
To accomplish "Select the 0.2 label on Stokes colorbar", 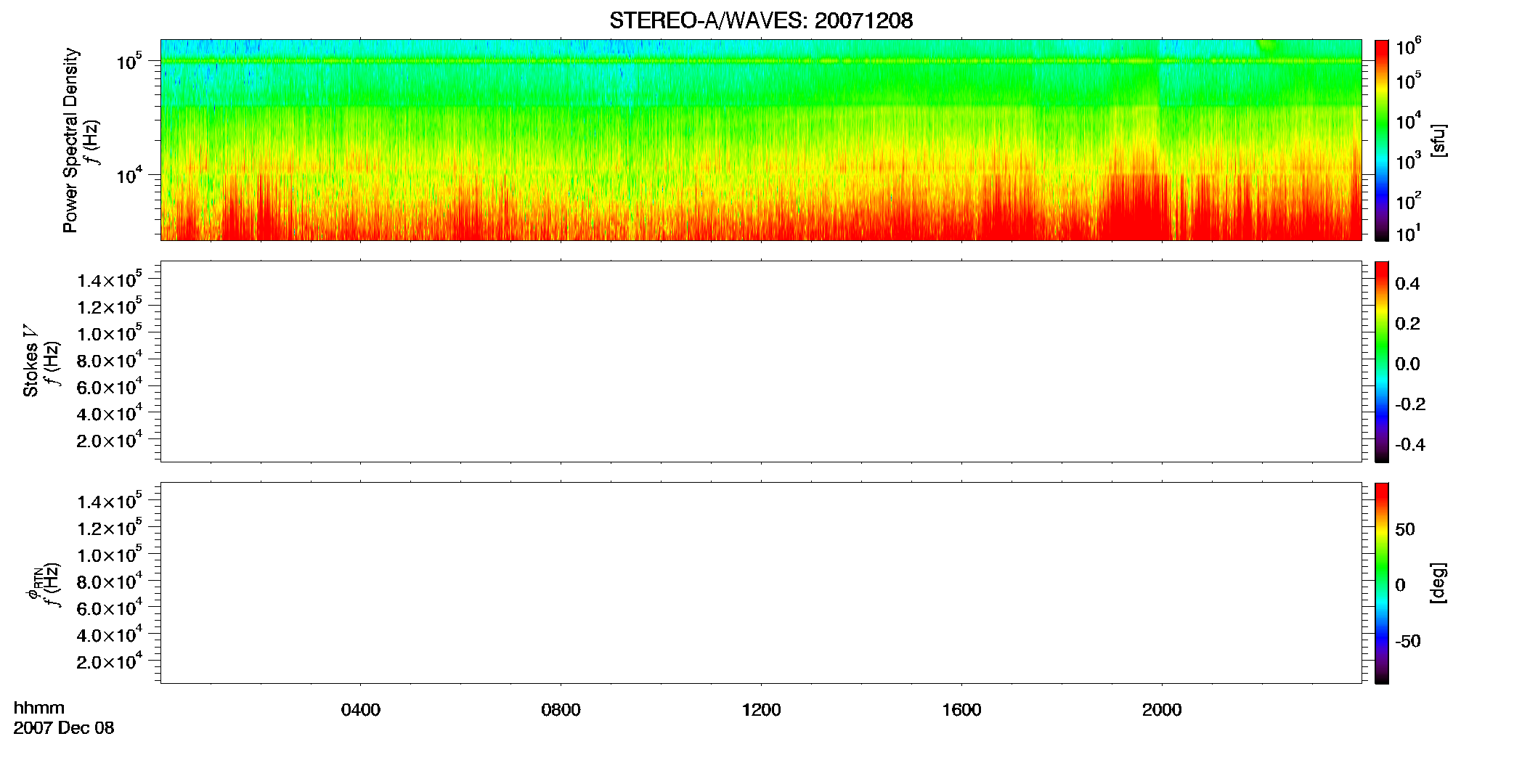I will pyautogui.click(x=1407, y=324).
